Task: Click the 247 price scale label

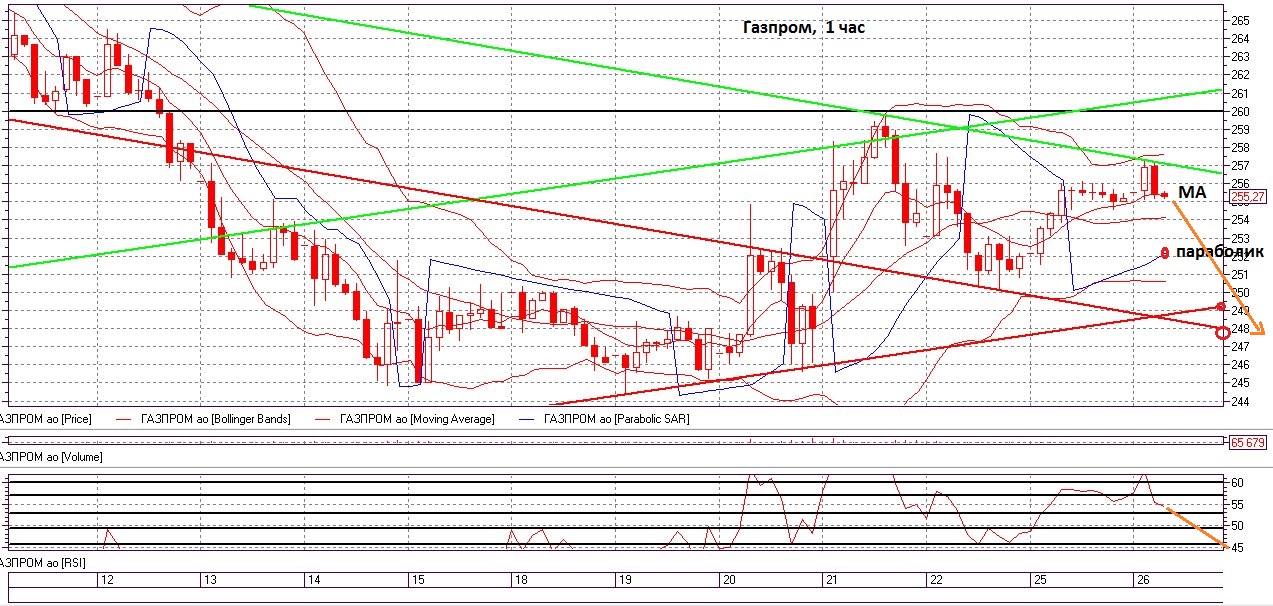Action: (1240, 347)
